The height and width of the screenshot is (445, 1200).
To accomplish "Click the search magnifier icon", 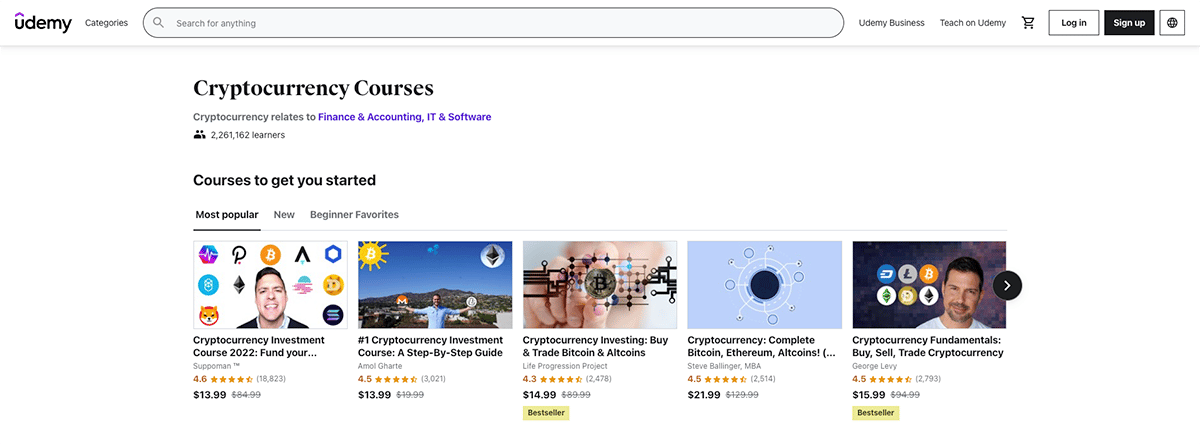I will coord(158,23).
